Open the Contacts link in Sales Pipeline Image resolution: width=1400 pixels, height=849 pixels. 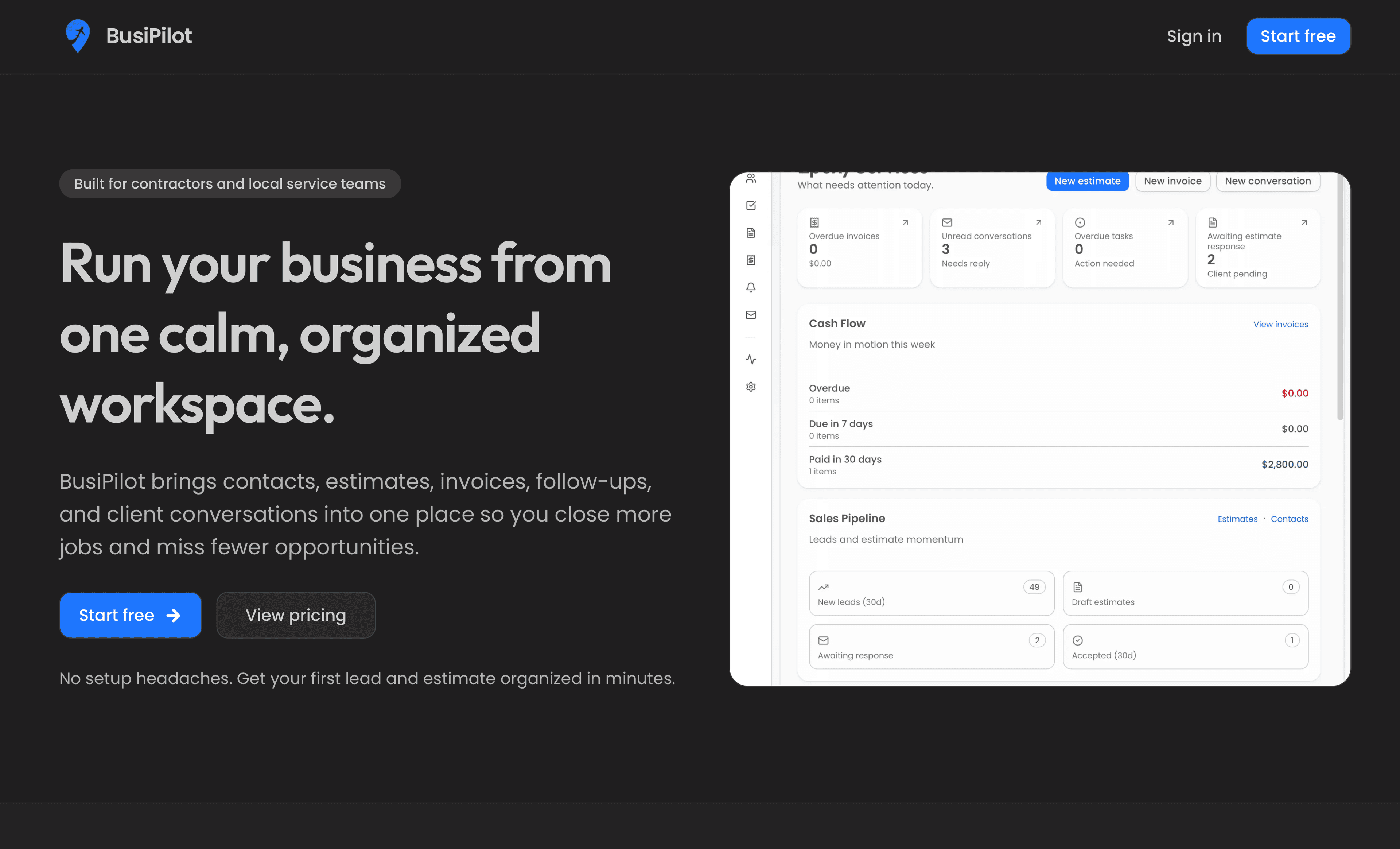[1289, 519]
